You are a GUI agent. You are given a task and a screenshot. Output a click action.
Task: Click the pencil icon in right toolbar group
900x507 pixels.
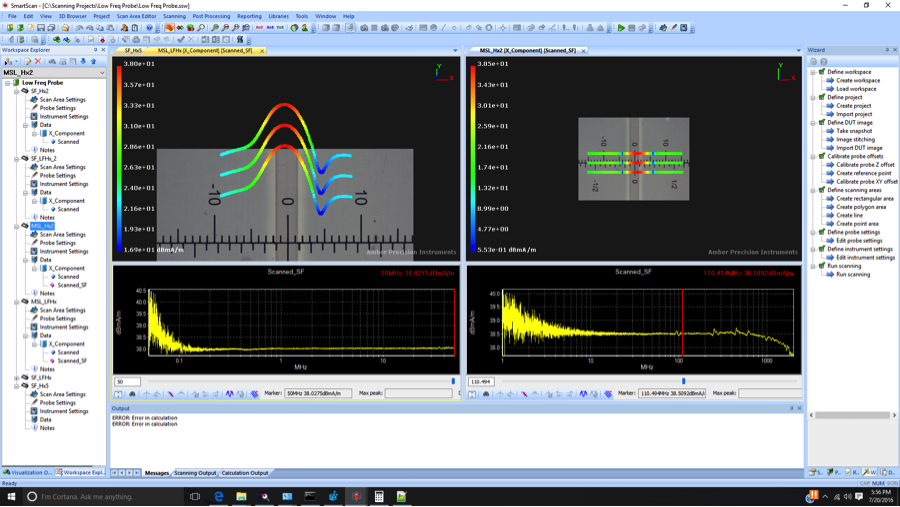click(x=674, y=28)
